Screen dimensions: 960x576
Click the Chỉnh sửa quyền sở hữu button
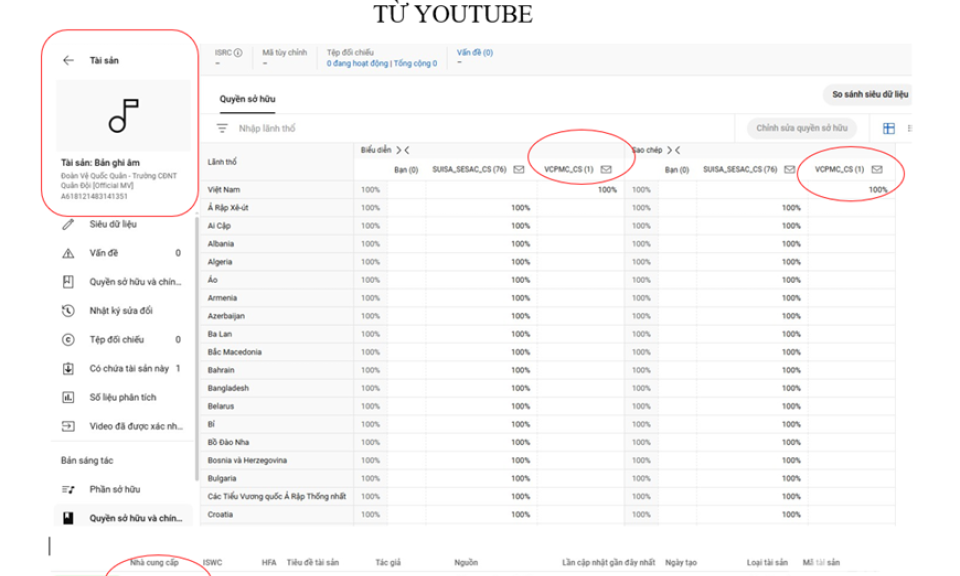pos(801,128)
